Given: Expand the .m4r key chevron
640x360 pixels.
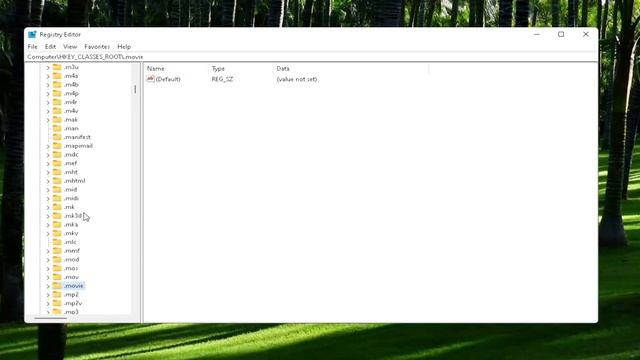Looking at the screenshot, I should point(48,102).
